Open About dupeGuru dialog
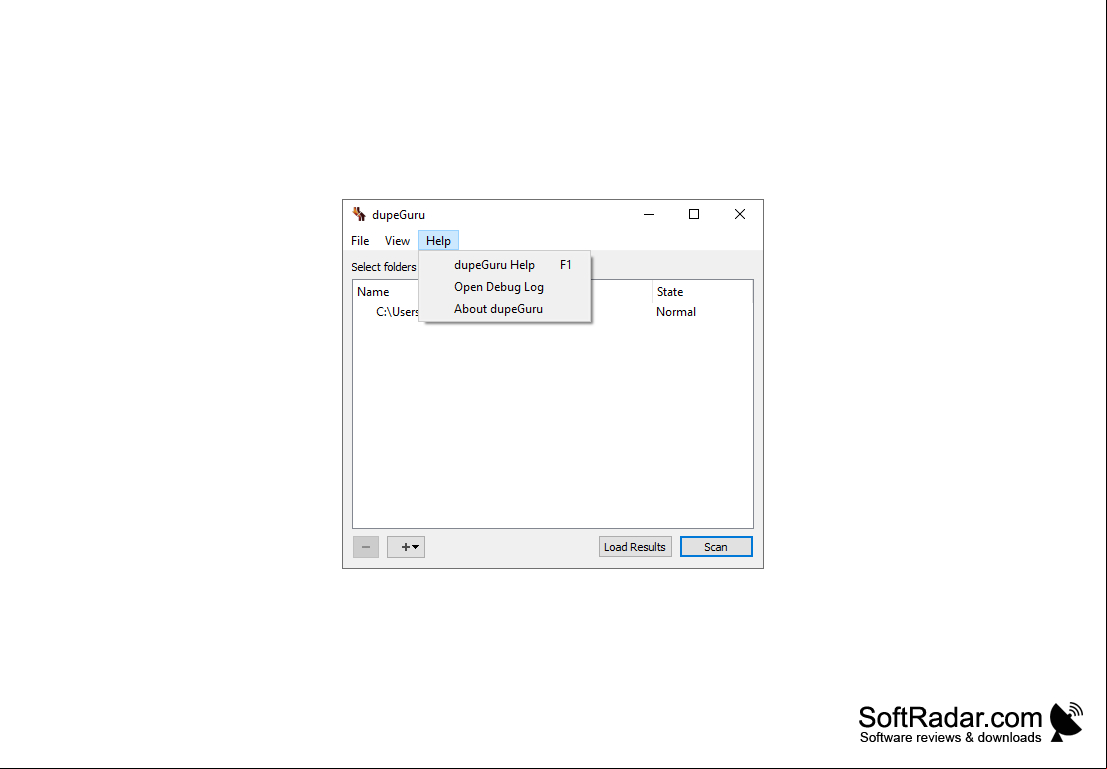 coord(505,309)
